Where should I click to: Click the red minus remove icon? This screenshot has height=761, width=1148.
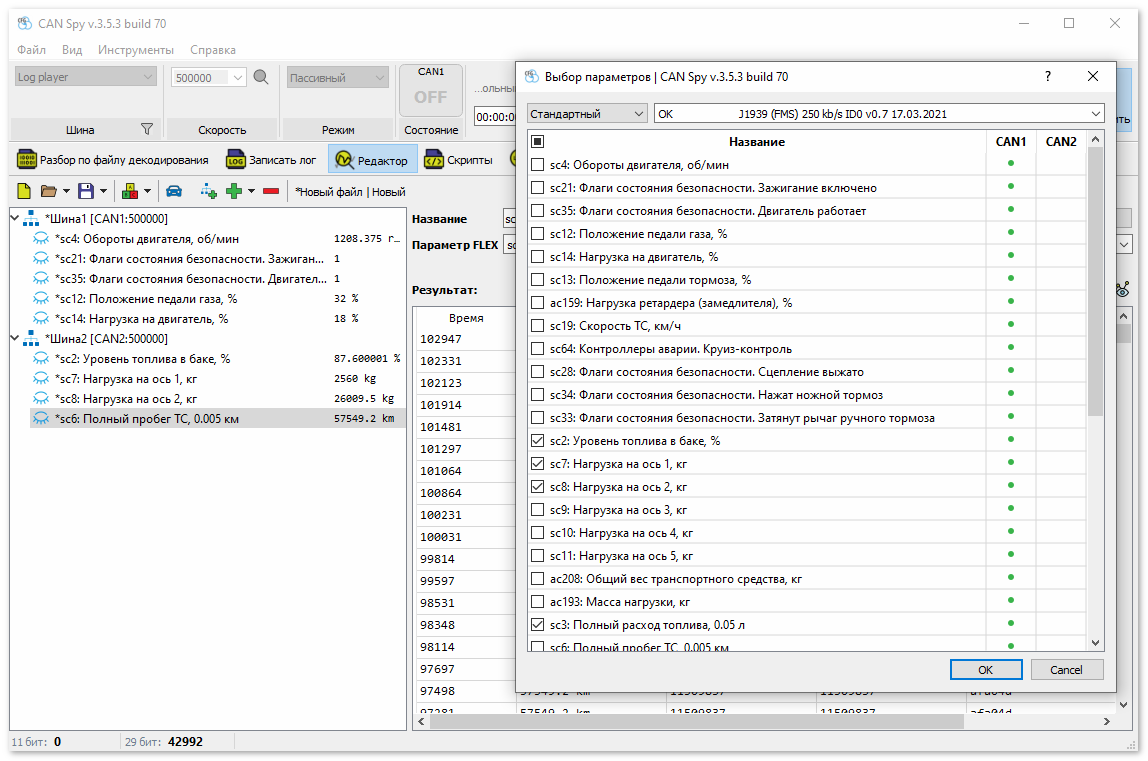271,191
